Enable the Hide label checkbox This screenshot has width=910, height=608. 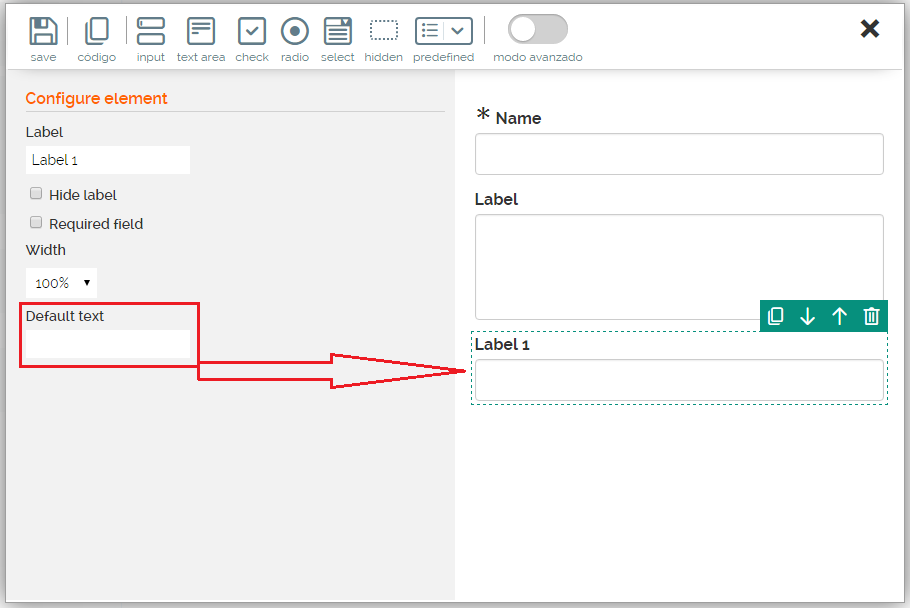[x=36, y=194]
